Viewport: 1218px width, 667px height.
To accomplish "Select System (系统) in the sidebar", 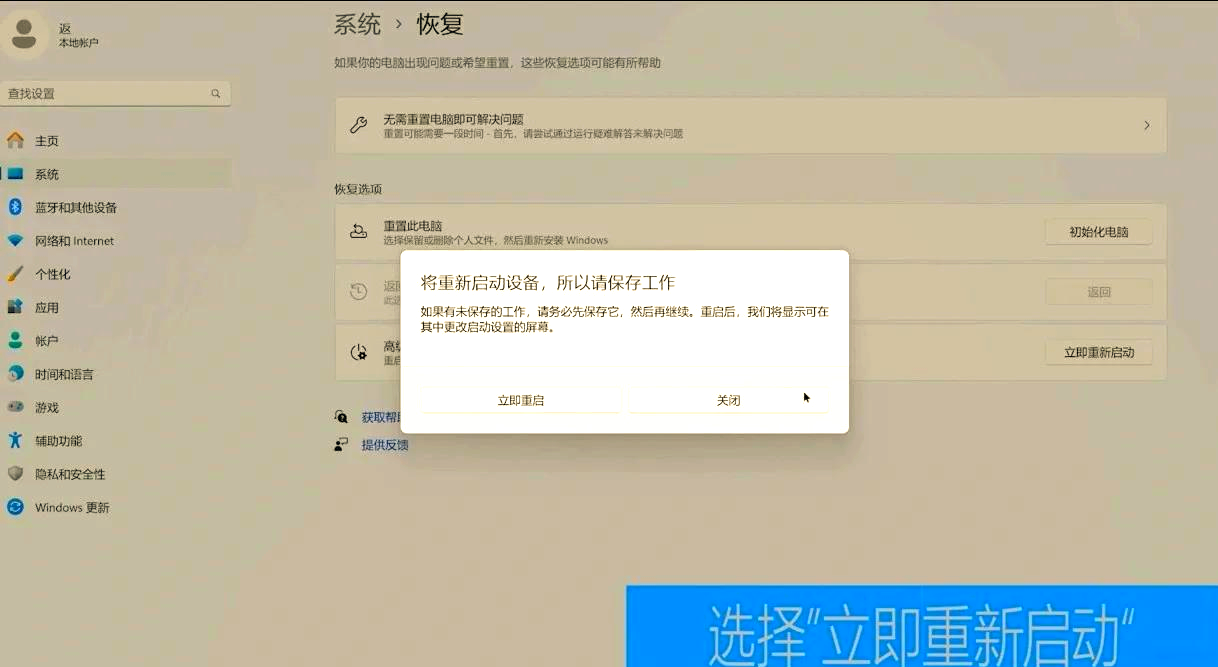I will [47, 174].
